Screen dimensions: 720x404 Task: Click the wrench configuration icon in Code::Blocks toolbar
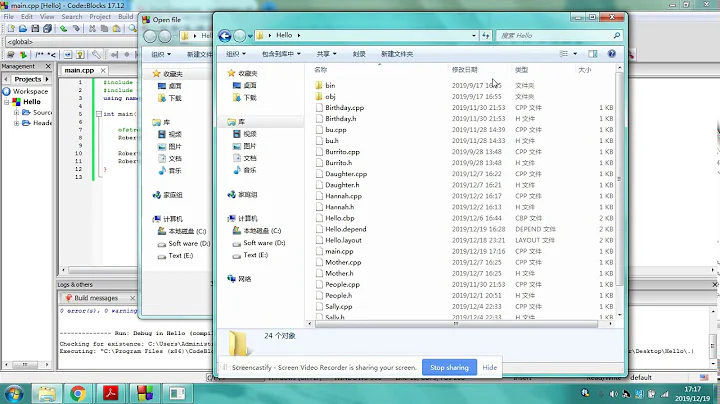tap(96, 55)
